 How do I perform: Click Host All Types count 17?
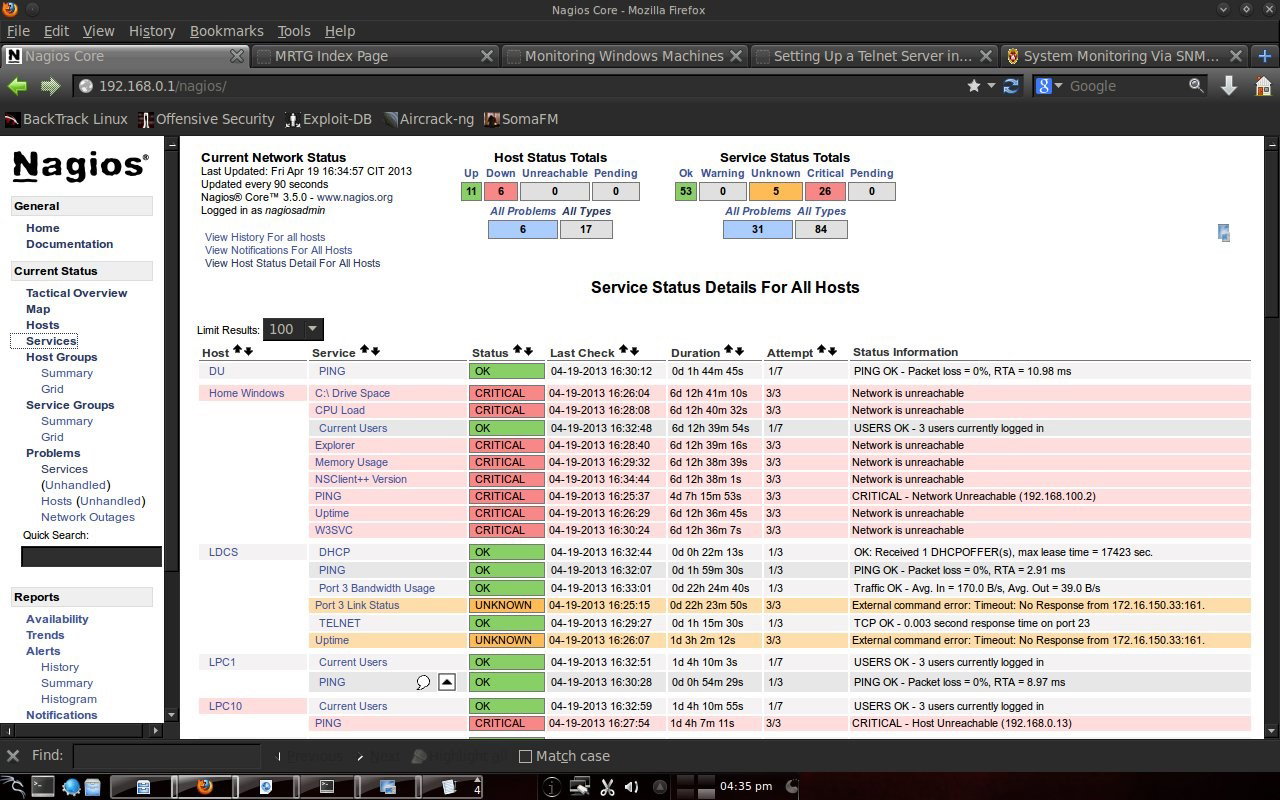point(586,229)
